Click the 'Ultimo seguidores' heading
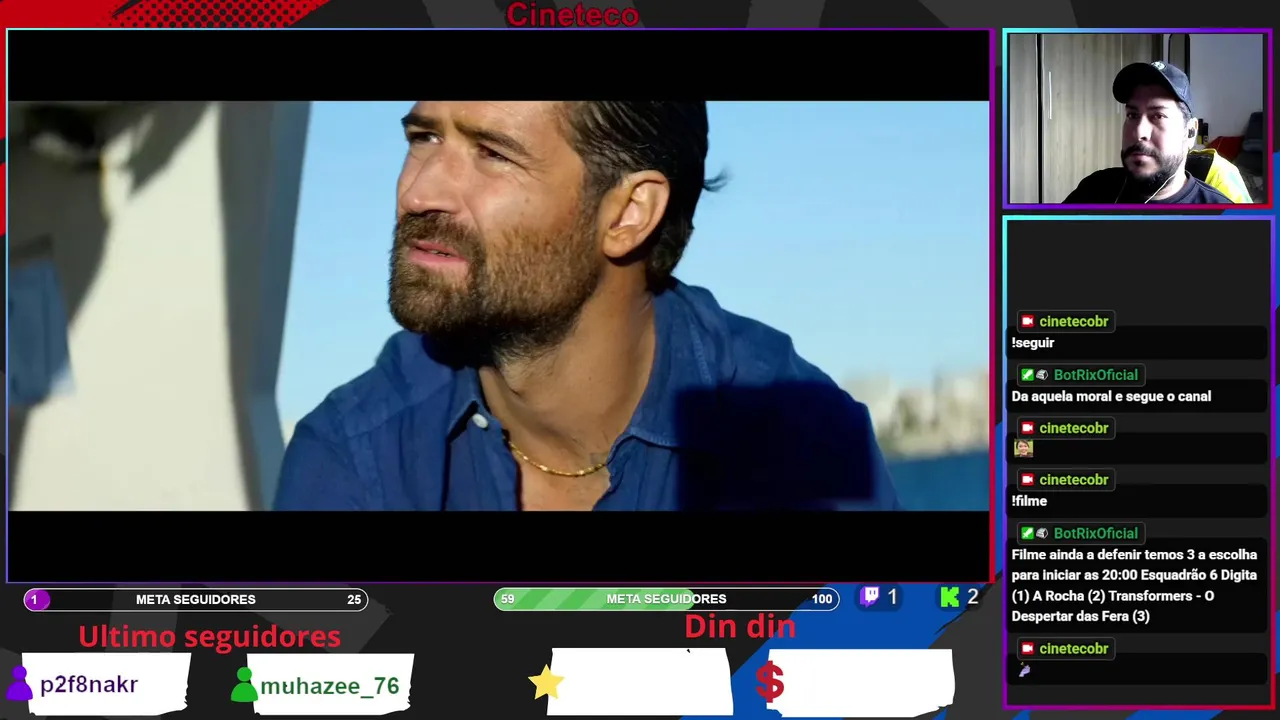 pos(210,637)
